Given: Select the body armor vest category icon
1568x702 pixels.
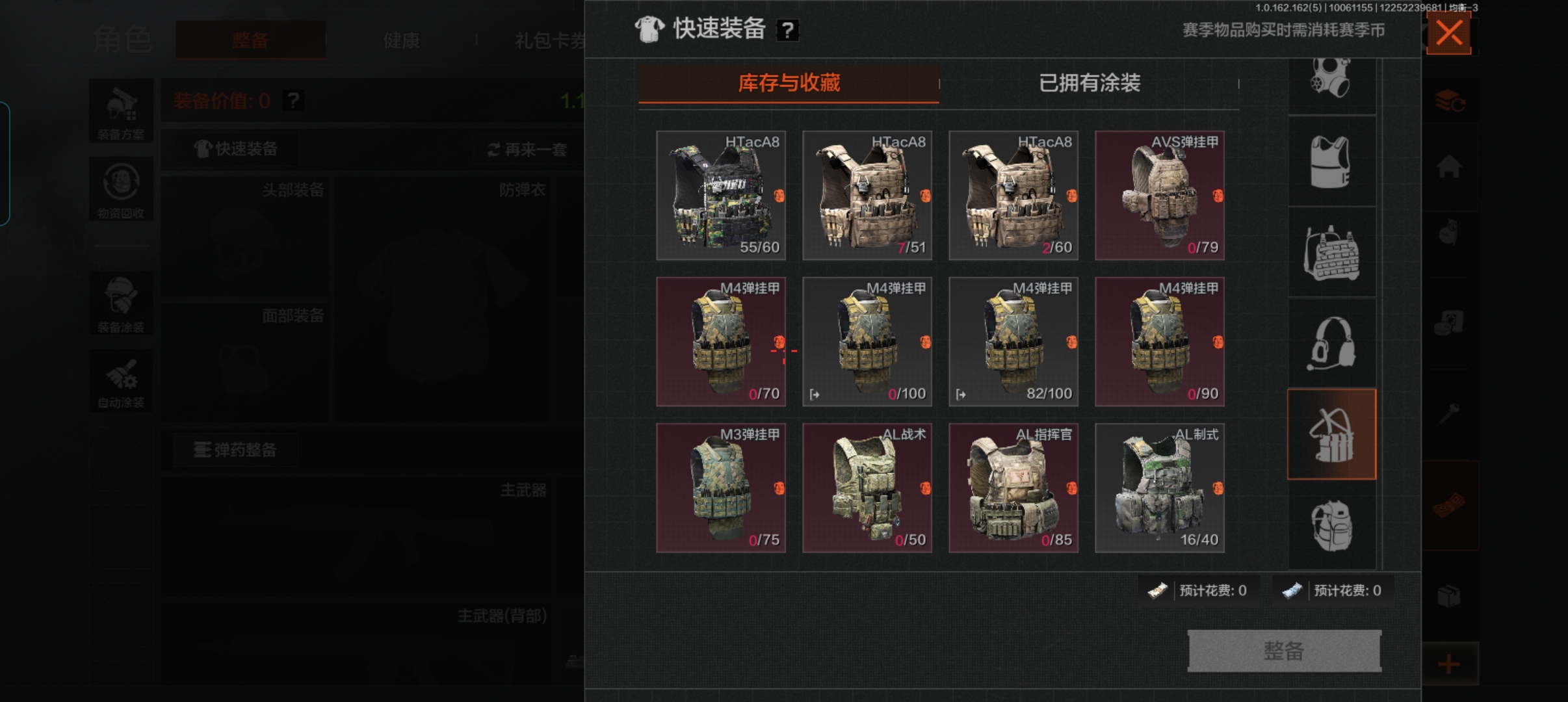Looking at the screenshot, I should pyautogui.click(x=1331, y=161).
